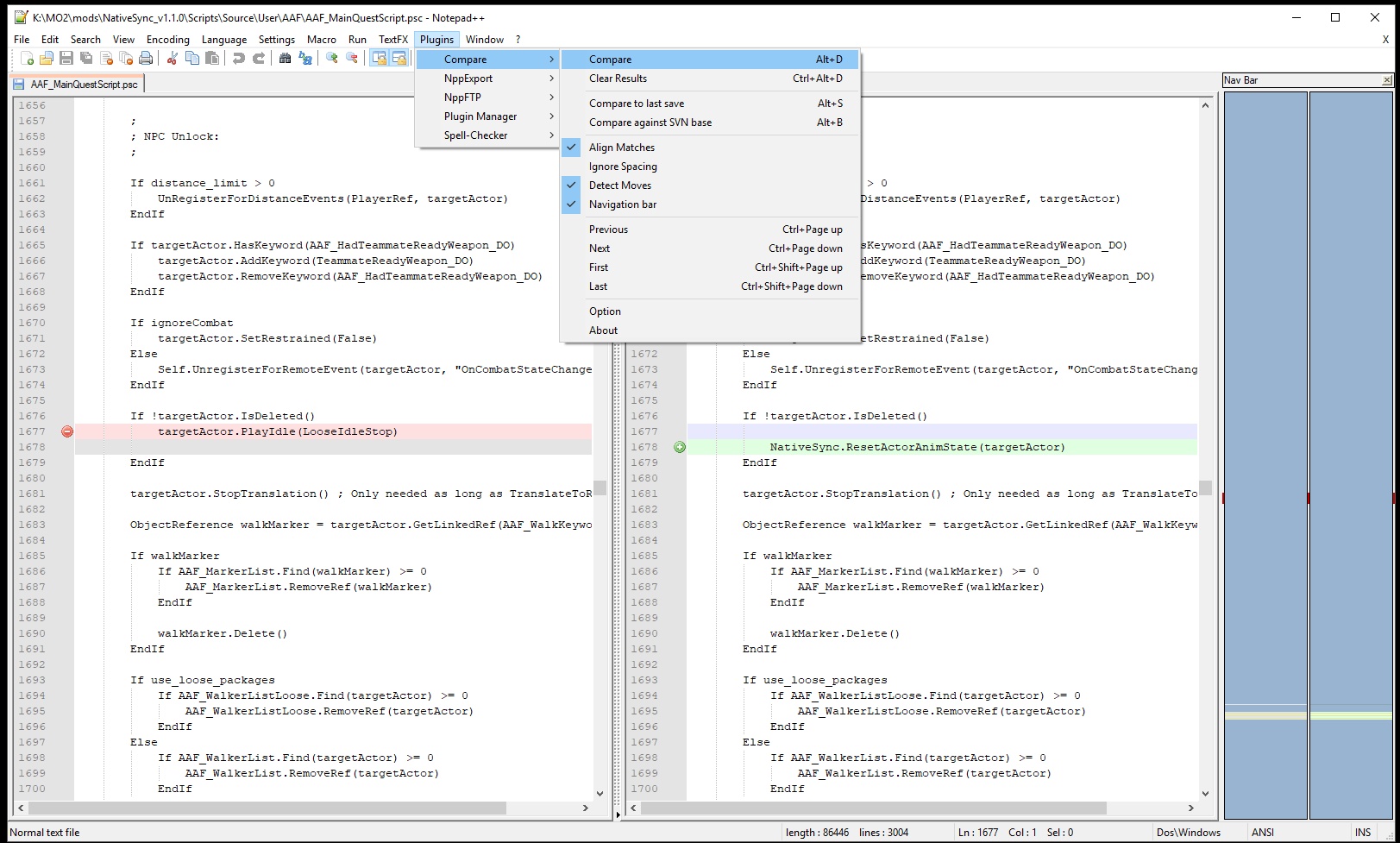Click the Open file folder icon
1400x843 pixels.
[47, 58]
